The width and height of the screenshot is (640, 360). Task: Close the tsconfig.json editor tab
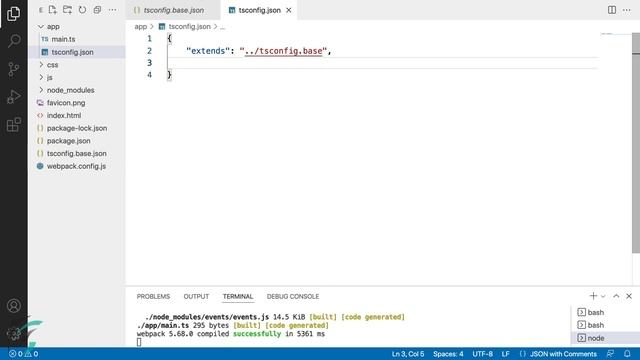pos(289,10)
